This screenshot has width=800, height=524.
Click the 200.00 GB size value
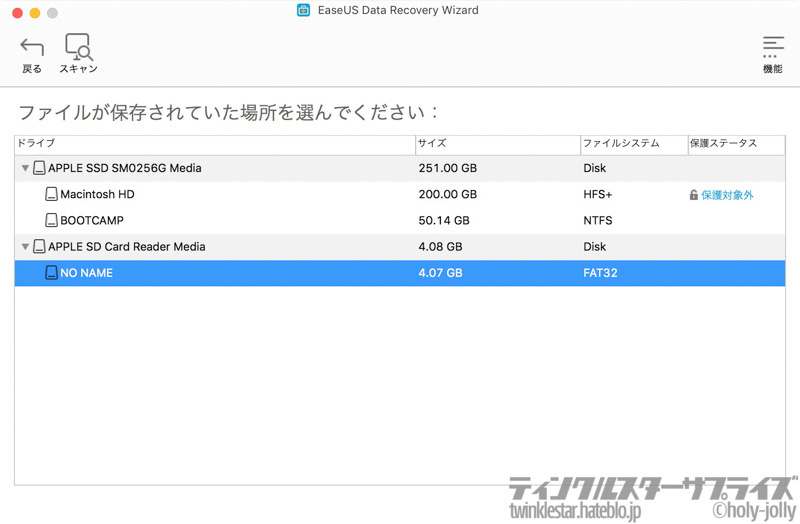coord(447,194)
